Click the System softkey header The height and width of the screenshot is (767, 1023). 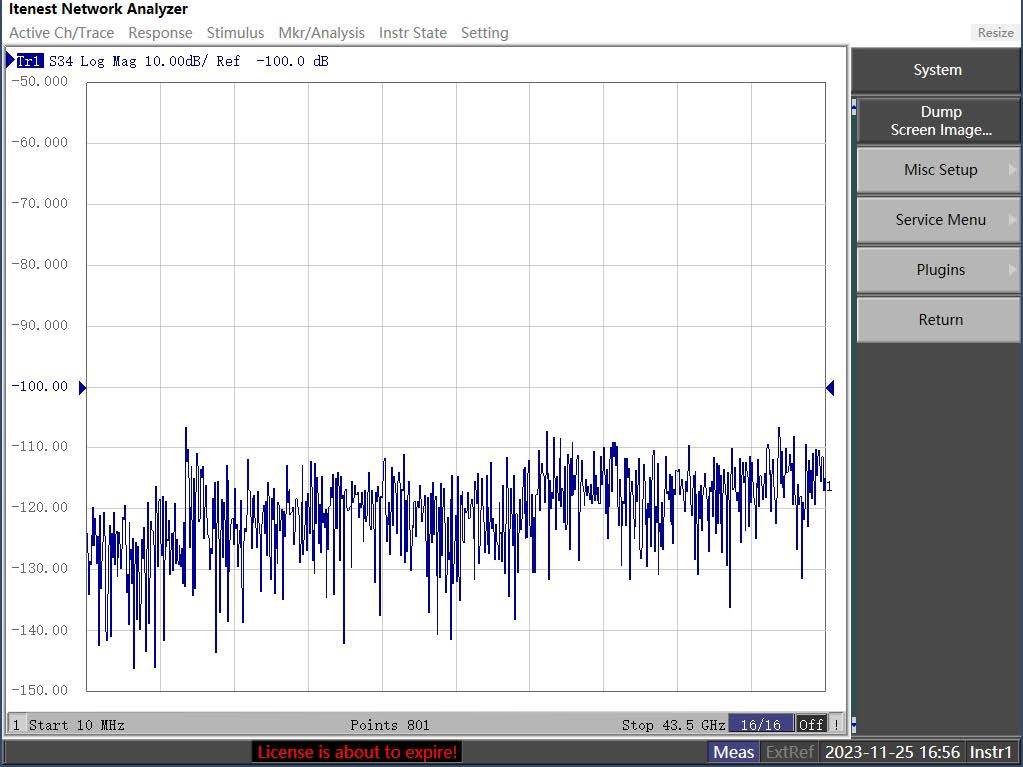937,70
